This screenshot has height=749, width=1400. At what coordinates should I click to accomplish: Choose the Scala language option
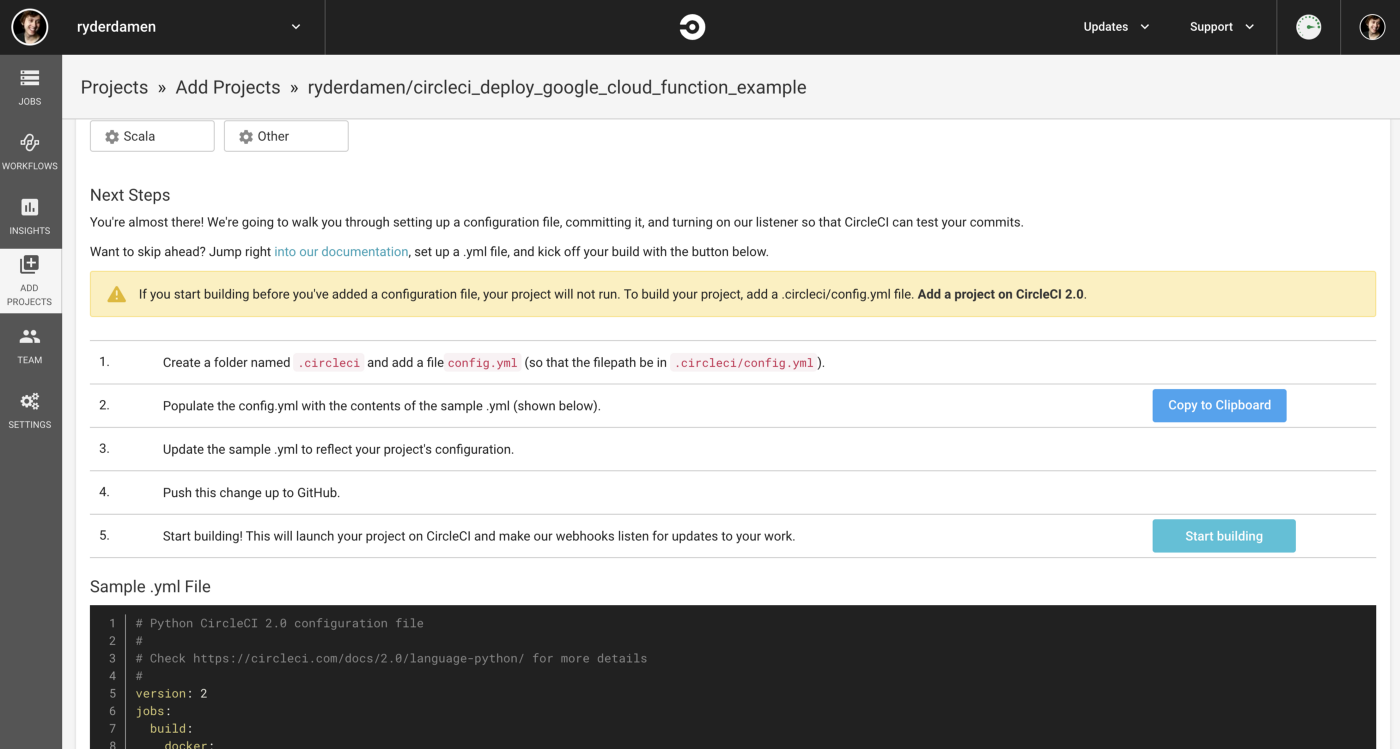coord(152,136)
